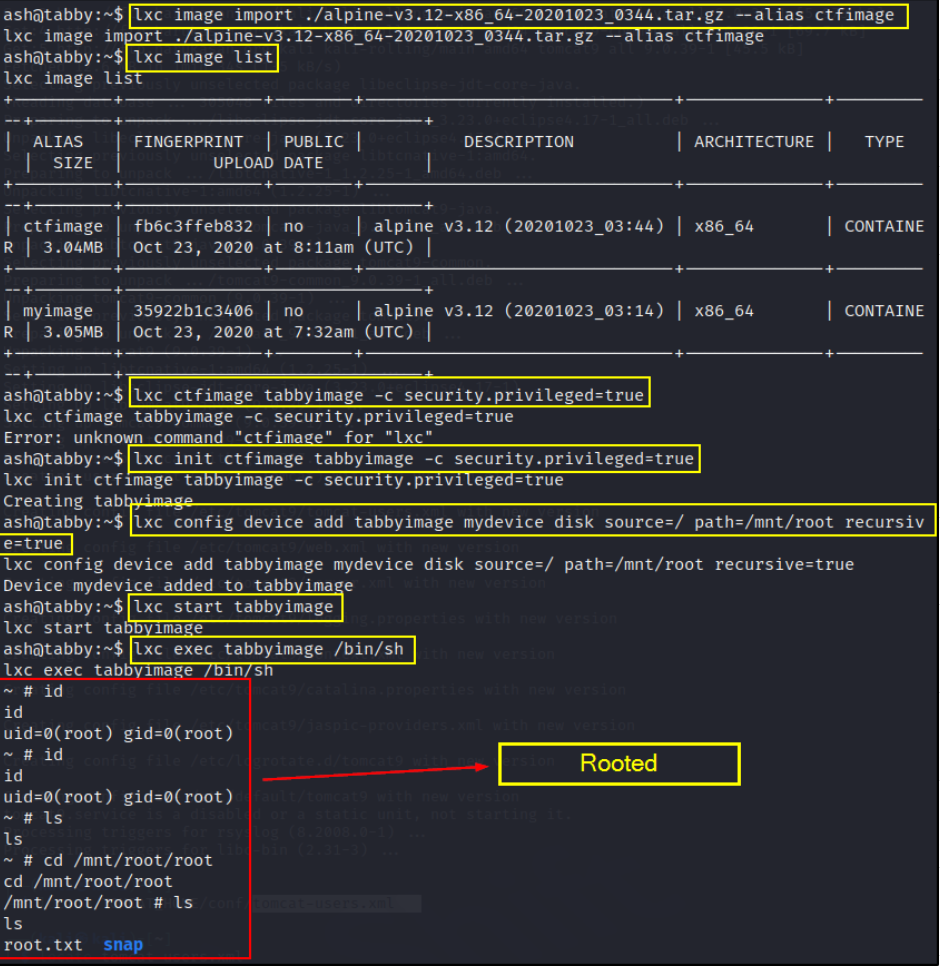Image resolution: width=940 pixels, height=966 pixels.
Task: Click the DESCRIPTION column header
Action: 519,142
